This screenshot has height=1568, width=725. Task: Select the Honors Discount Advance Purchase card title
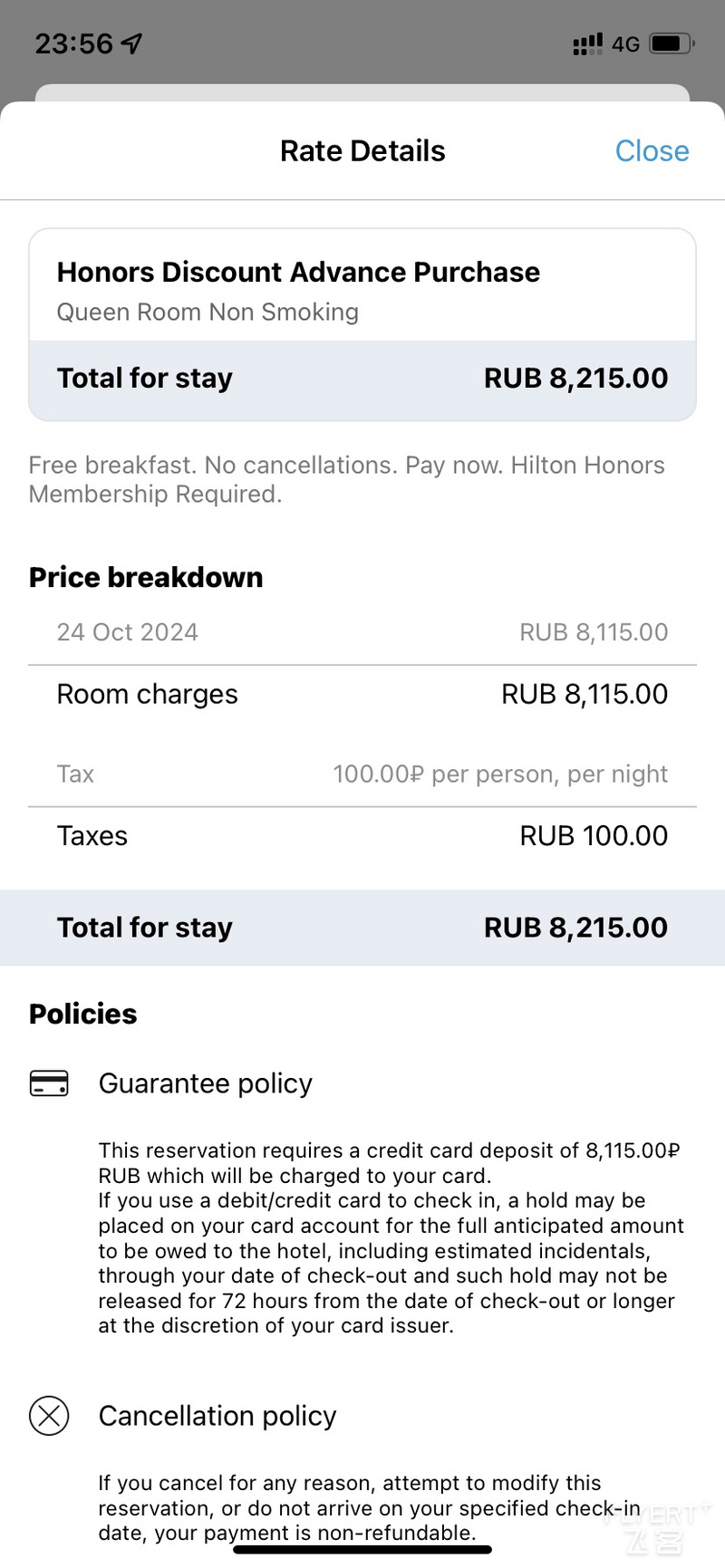pyautogui.click(x=298, y=272)
